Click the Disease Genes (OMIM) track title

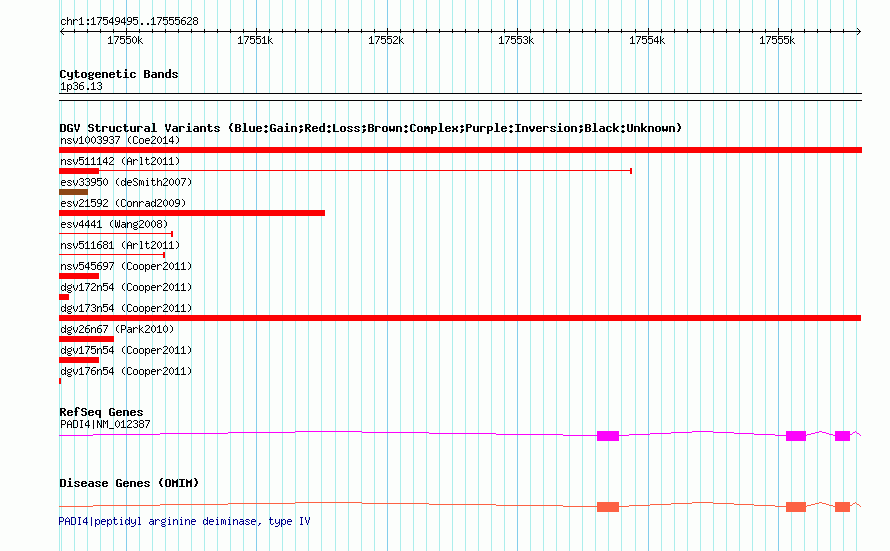tap(129, 483)
